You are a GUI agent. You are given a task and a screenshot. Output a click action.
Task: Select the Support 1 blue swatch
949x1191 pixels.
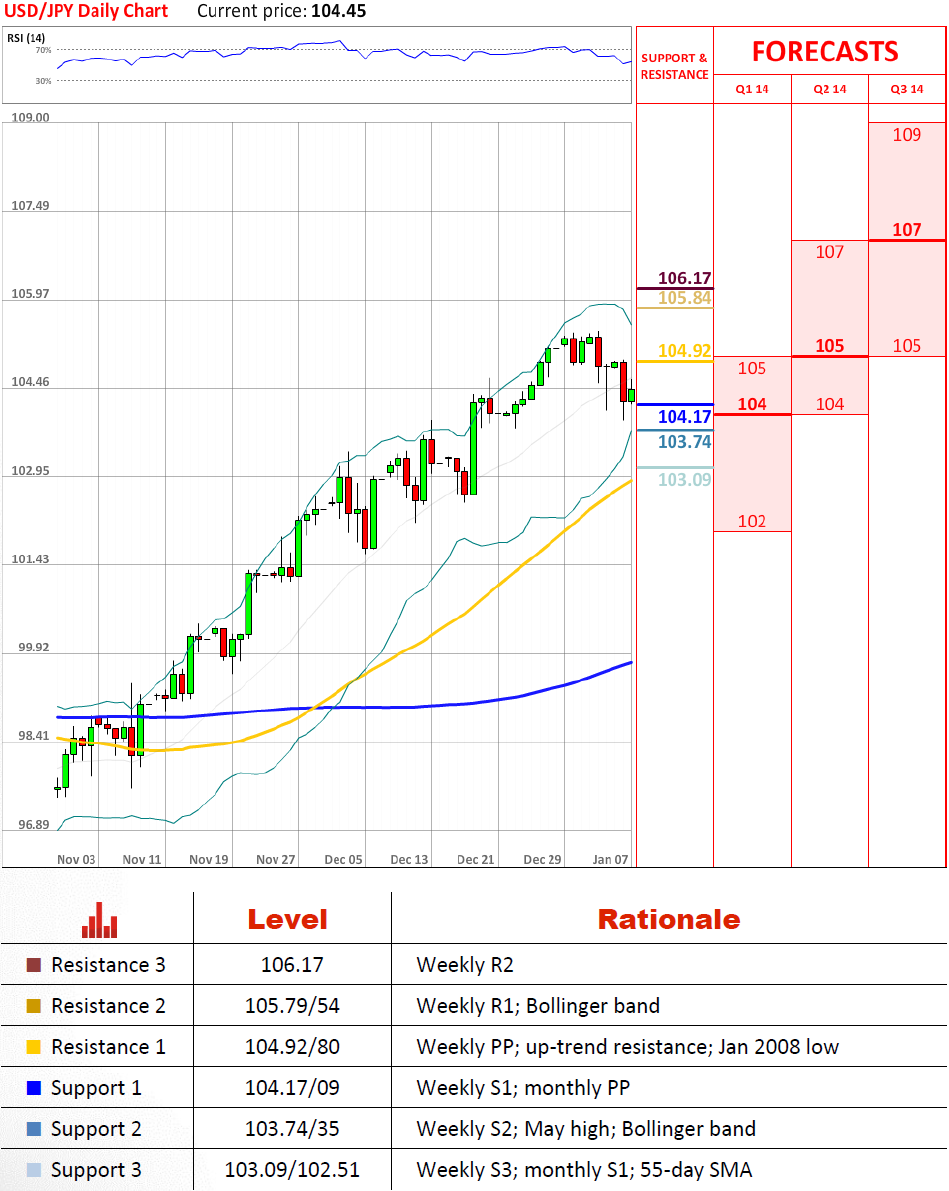click(34, 1088)
